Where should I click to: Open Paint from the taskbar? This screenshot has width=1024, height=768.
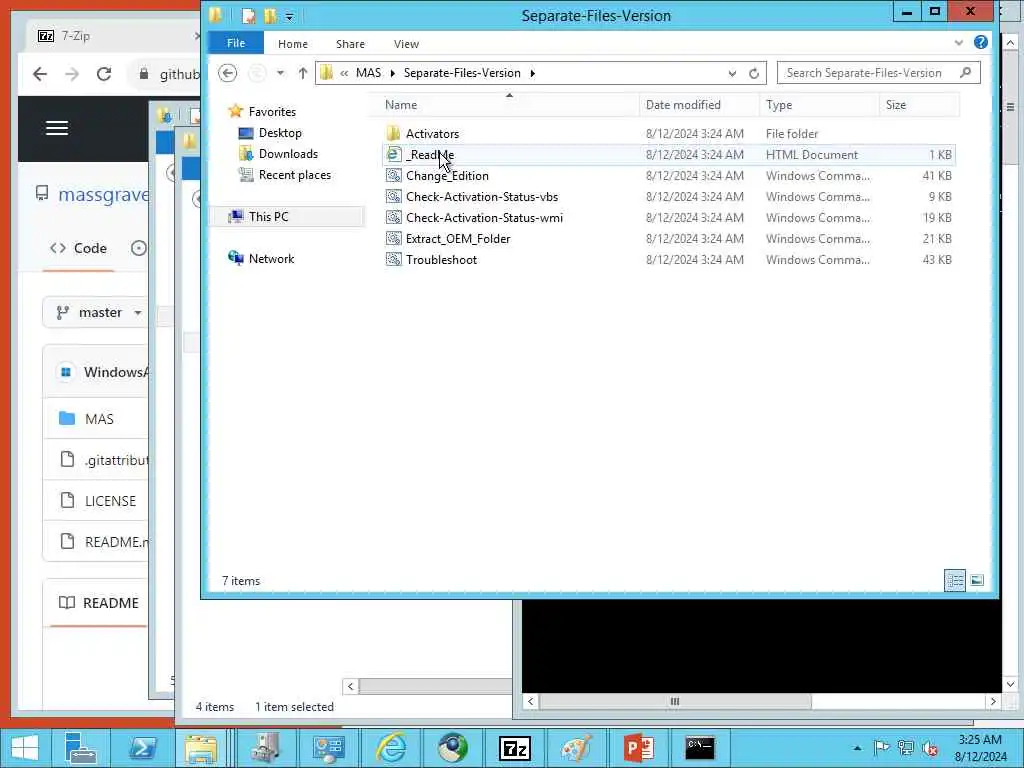point(576,748)
